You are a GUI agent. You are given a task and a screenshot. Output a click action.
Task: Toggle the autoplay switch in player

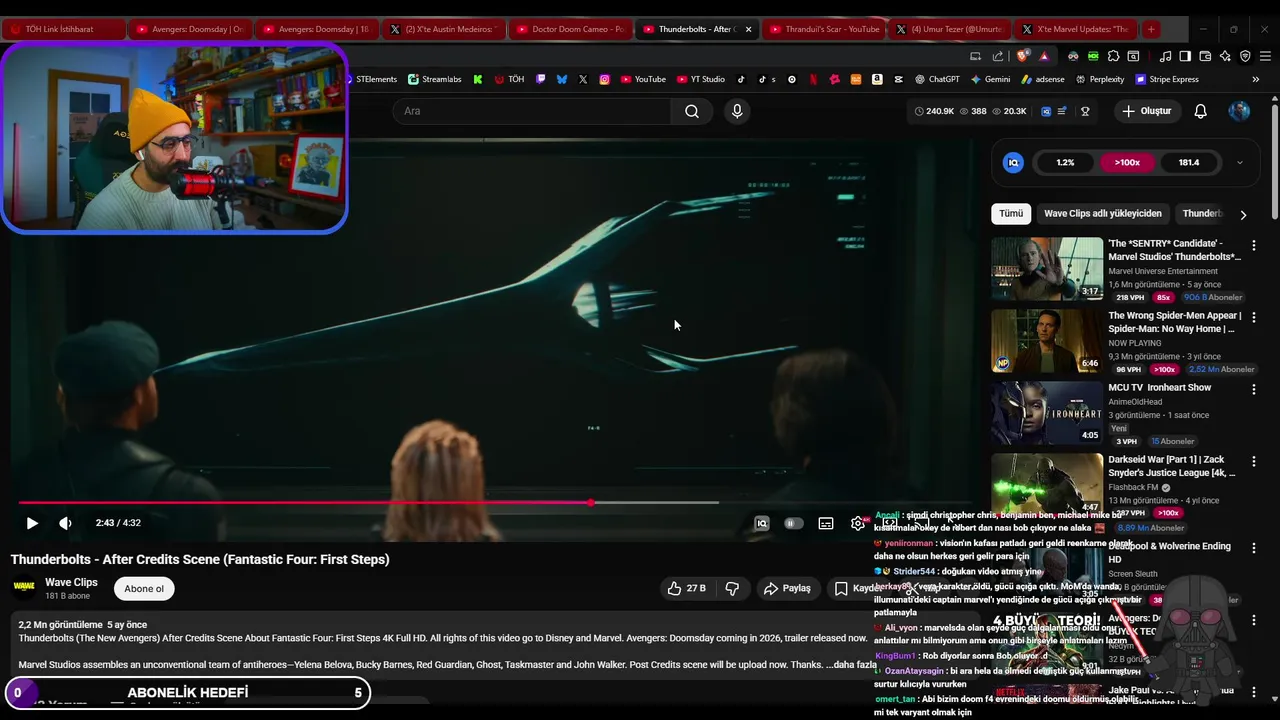click(793, 523)
